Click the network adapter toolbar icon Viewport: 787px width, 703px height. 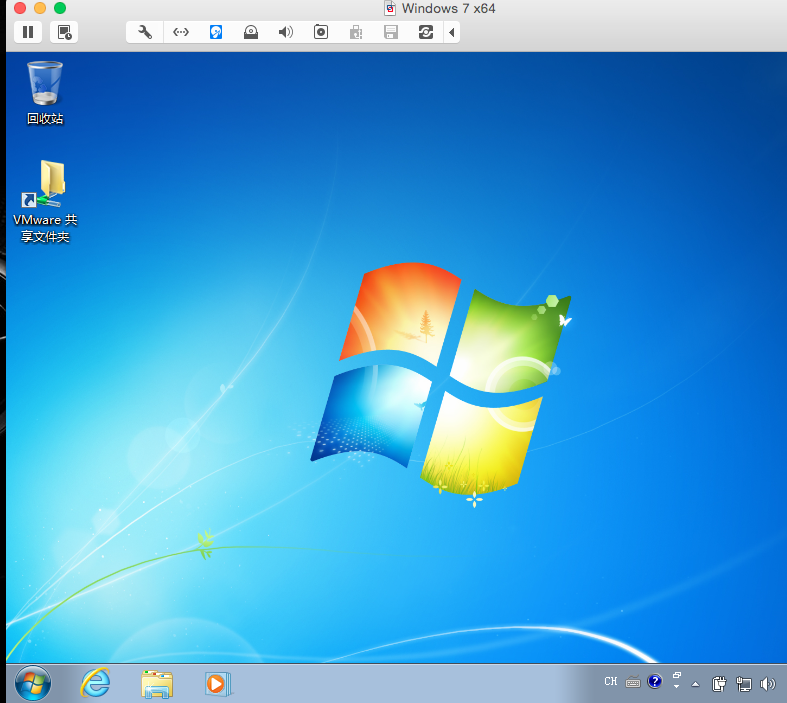point(181,33)
